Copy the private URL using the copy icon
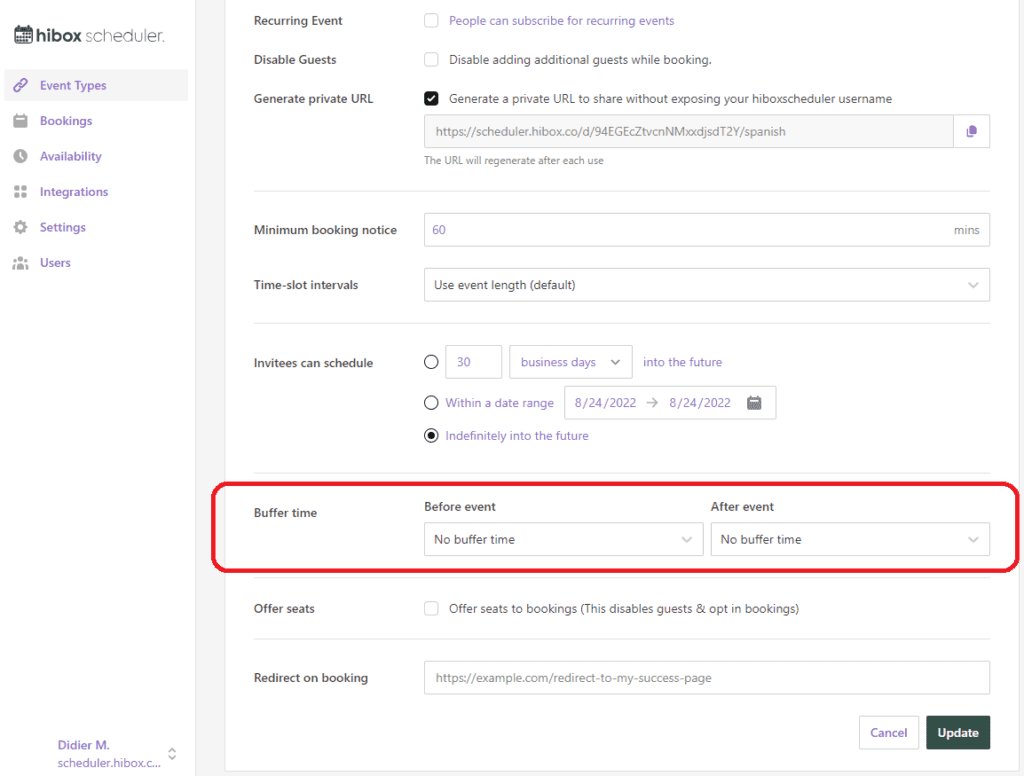 pyautogui.click(x=971, y=131)
